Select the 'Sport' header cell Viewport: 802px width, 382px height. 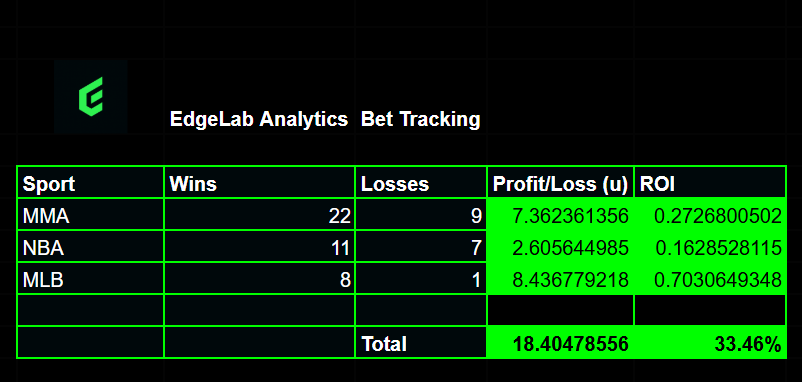click(91, 183)
